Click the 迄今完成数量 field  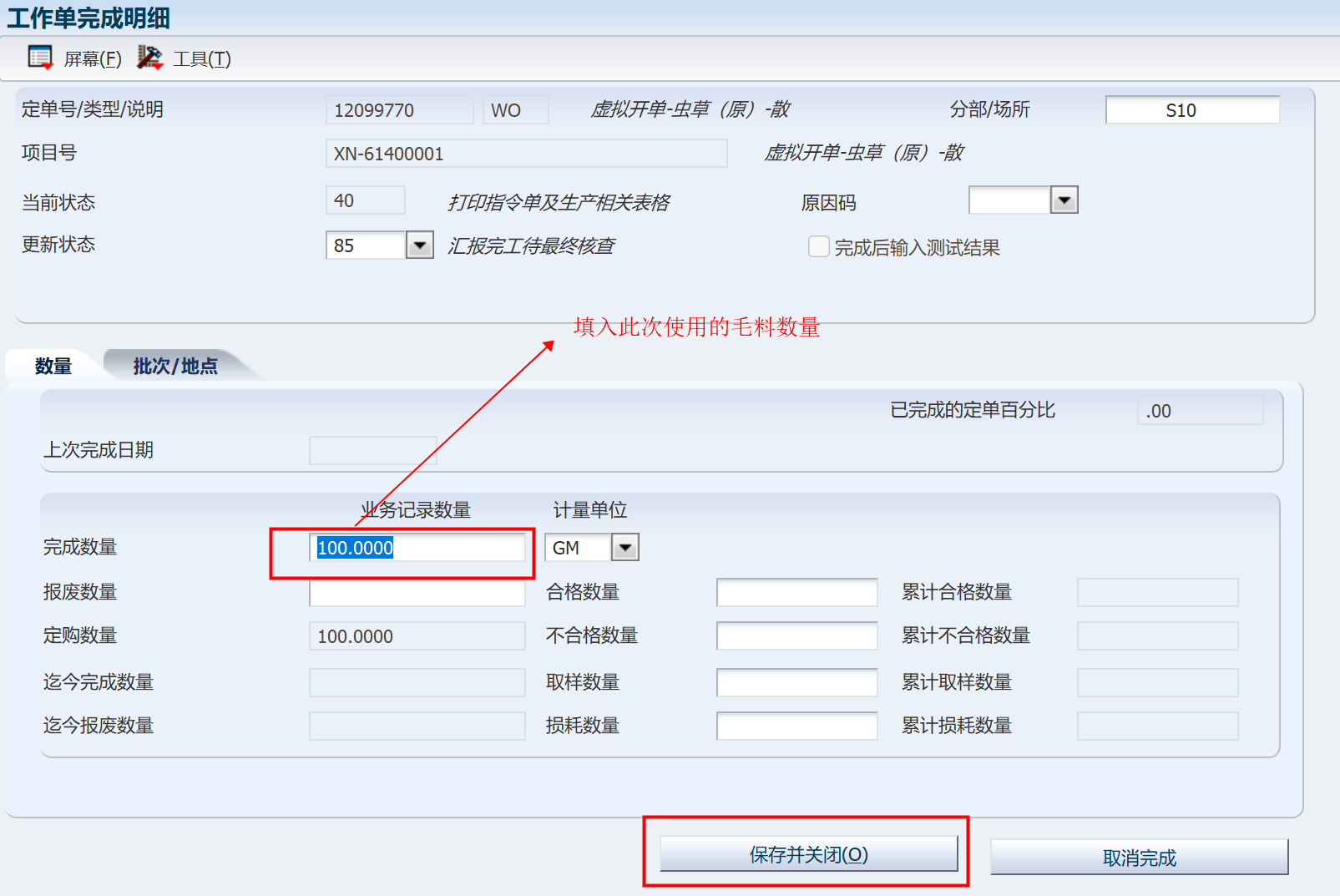click(417, 682)
